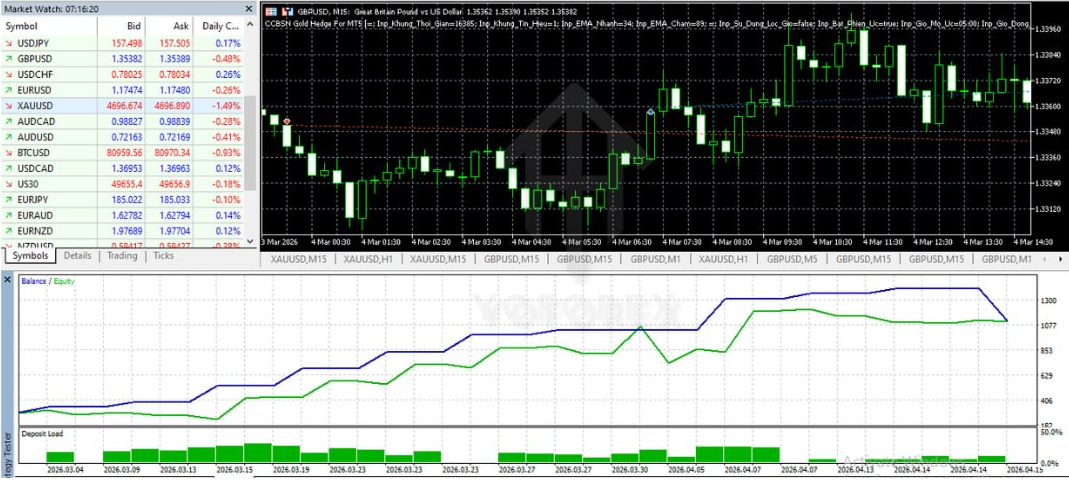Image resolution: width=1069 pixels, height=481 pixels.
Task: Close the Market Watch panel
Action: (x=249, y=8)
